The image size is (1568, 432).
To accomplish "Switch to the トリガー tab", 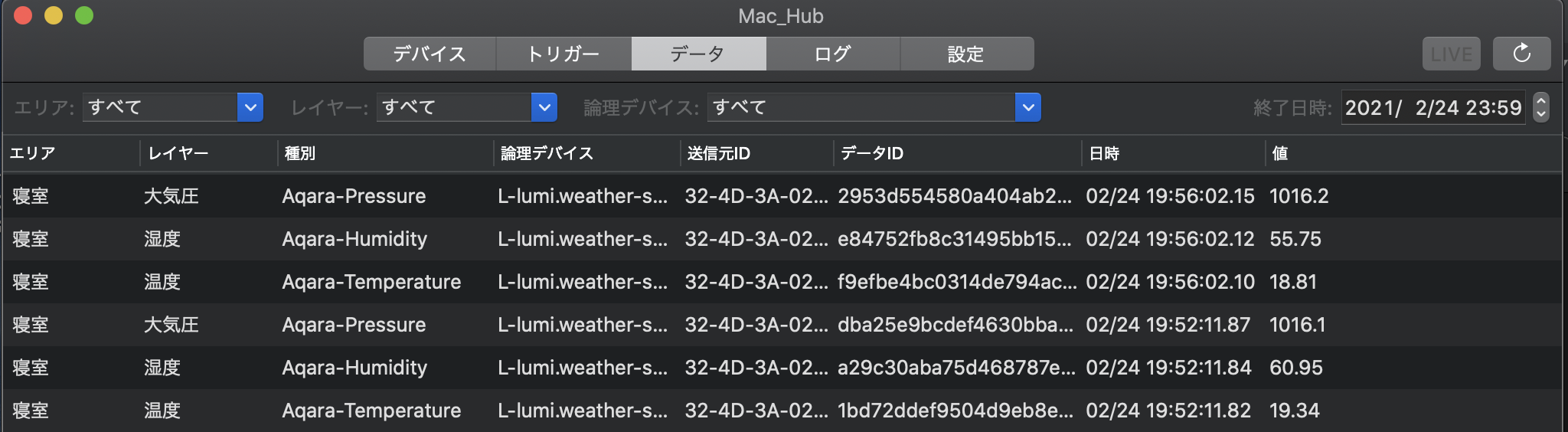I will click(x=563, y=54).
